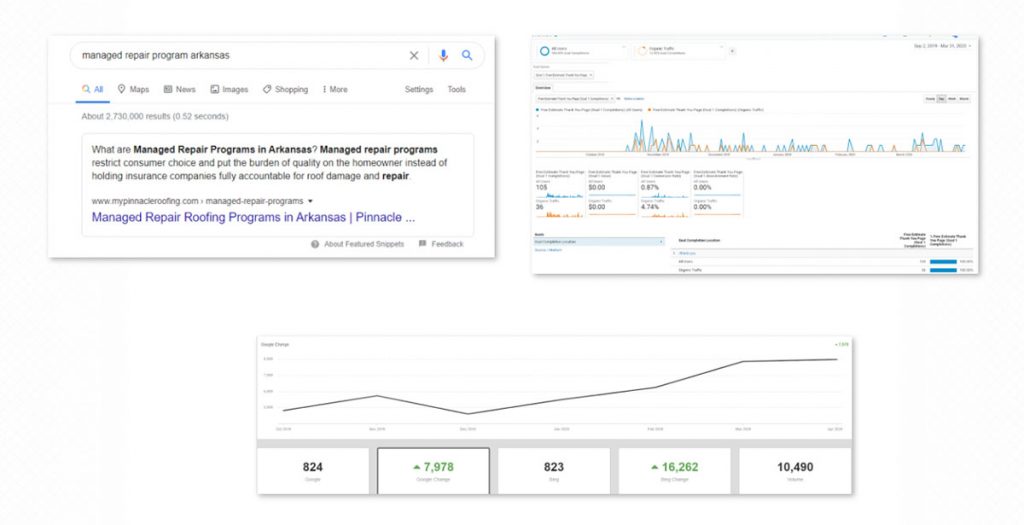Image resolution: width=1024 pixels, height=525 pixels.
Task: Open the analytics date range dropdown
Action: (939, 47)
